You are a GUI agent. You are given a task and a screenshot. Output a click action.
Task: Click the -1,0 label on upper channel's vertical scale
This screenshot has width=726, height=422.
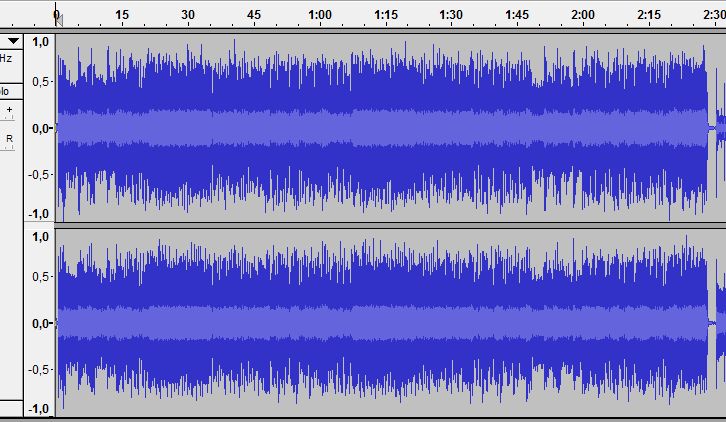(x=38, y=214)
